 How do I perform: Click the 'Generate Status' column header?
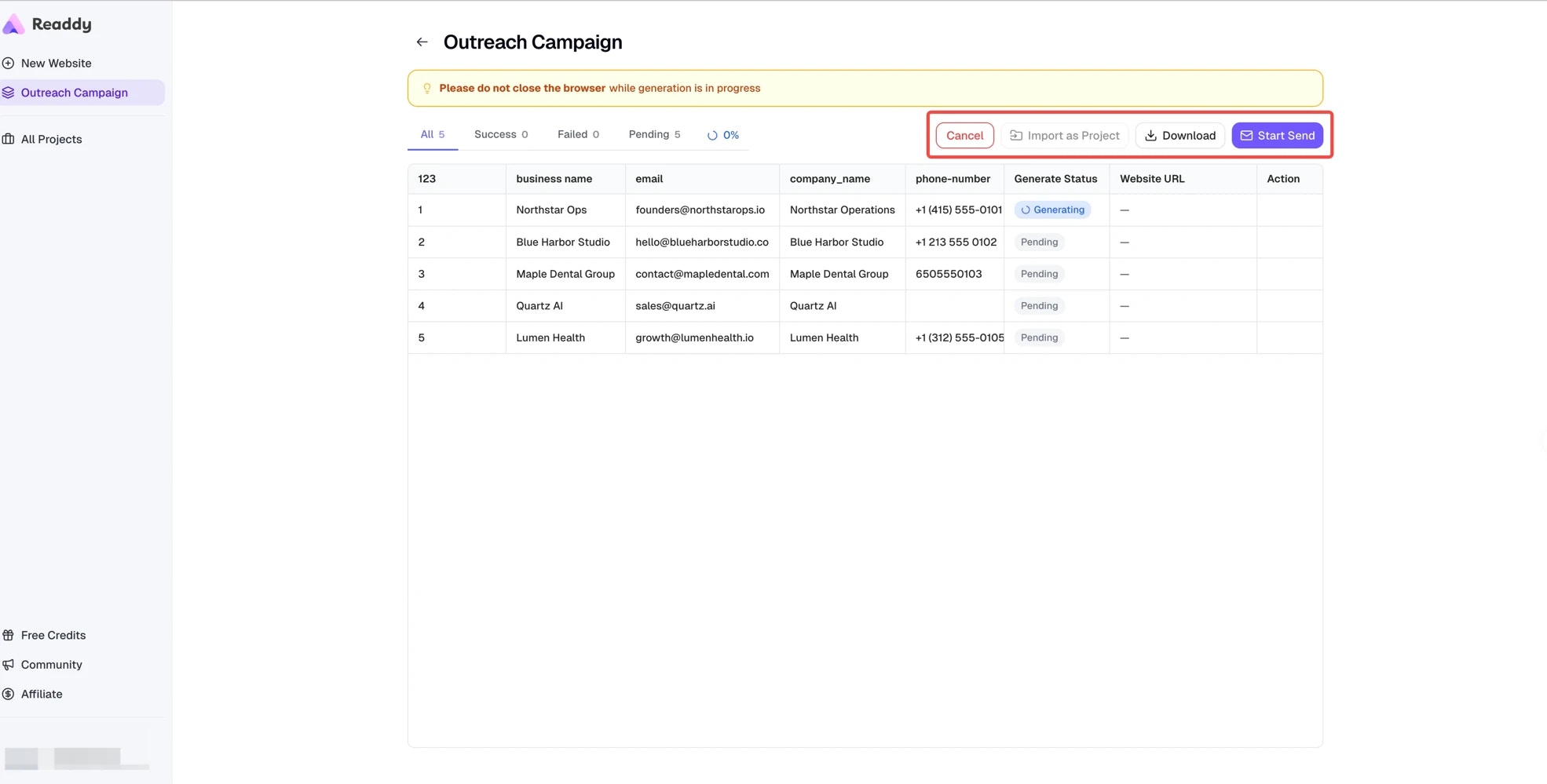pyautogui.click(x=1055, y=179)
